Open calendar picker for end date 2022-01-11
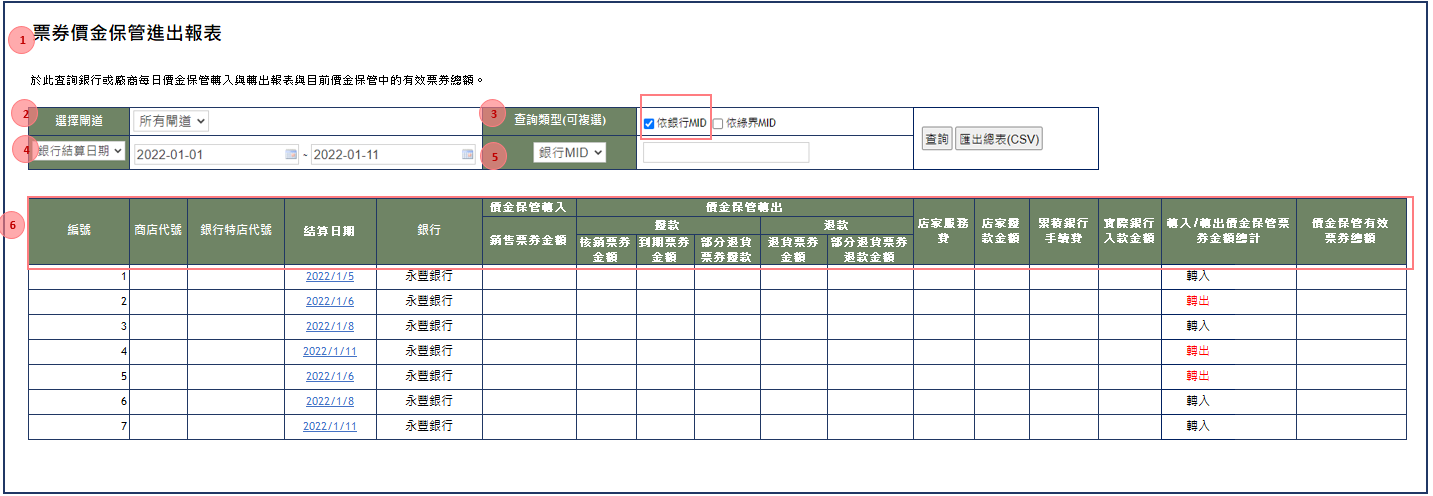This screenshot has width=1433, height=496. pos(467,155)
